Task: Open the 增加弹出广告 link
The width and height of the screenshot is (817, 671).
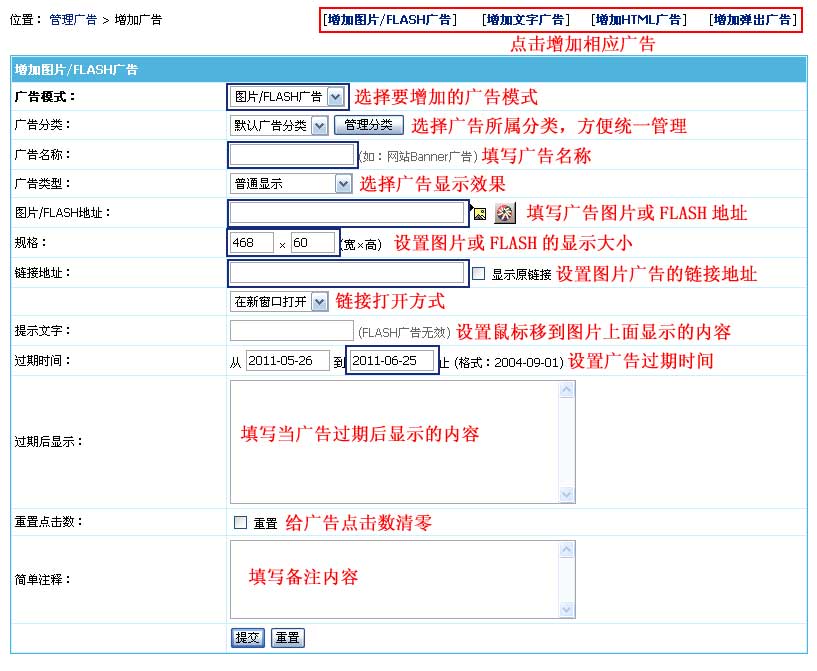Action: click(x=752, y=19)
